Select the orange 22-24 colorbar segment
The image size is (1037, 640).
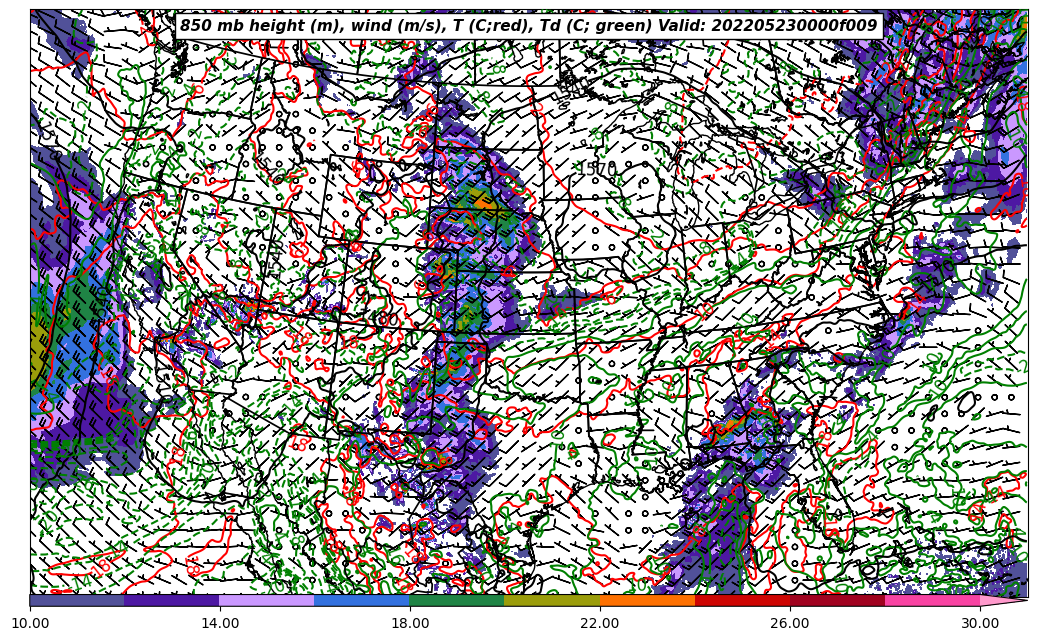647,601
